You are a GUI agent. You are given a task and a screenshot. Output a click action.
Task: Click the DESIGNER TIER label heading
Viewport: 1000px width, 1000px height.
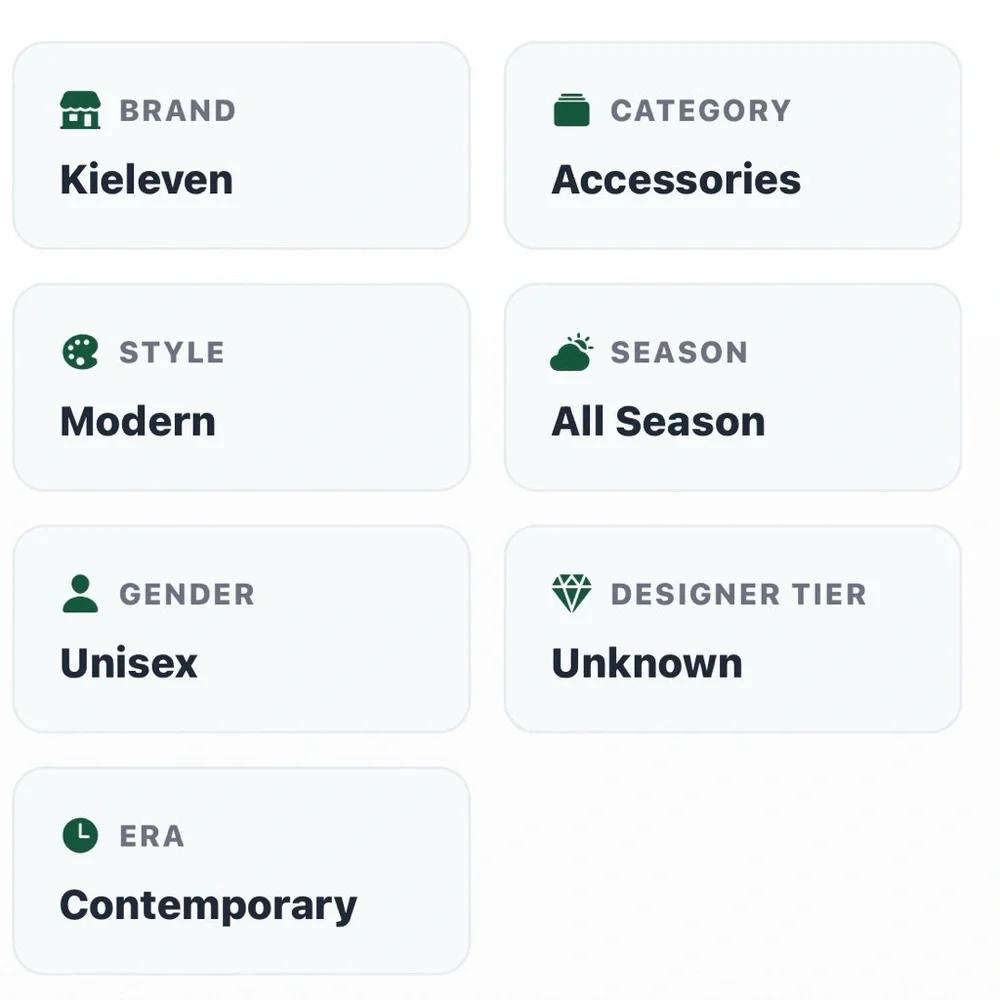tap(739, 594)
